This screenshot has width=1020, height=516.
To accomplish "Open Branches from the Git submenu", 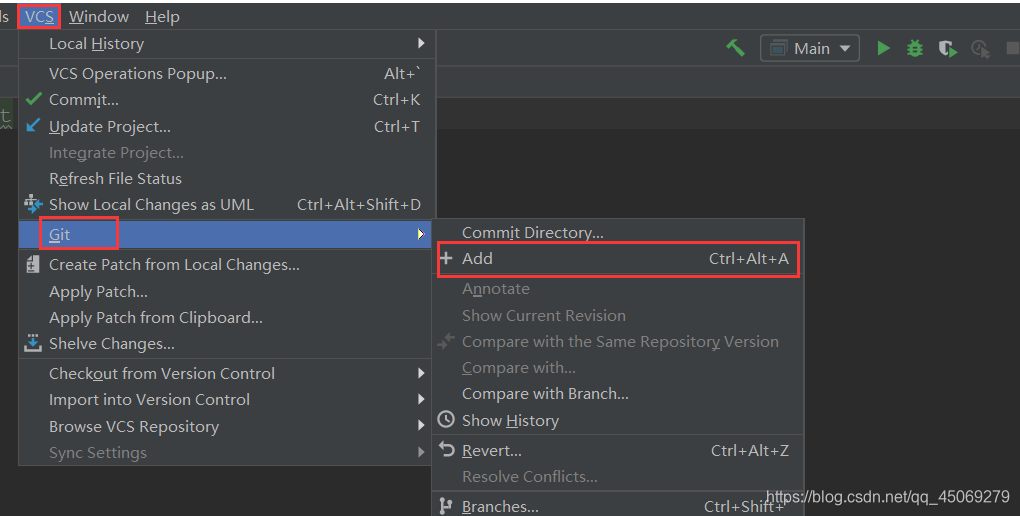I will point(618,506).
